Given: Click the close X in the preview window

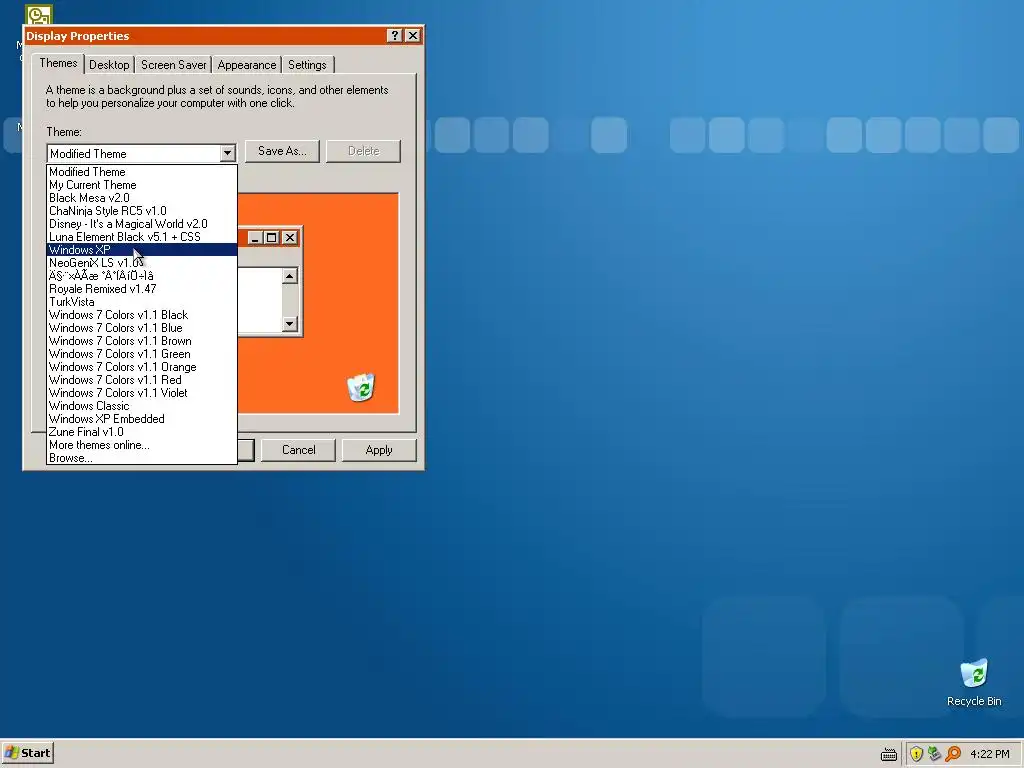Looking at the screenshot, I should 290,238.
